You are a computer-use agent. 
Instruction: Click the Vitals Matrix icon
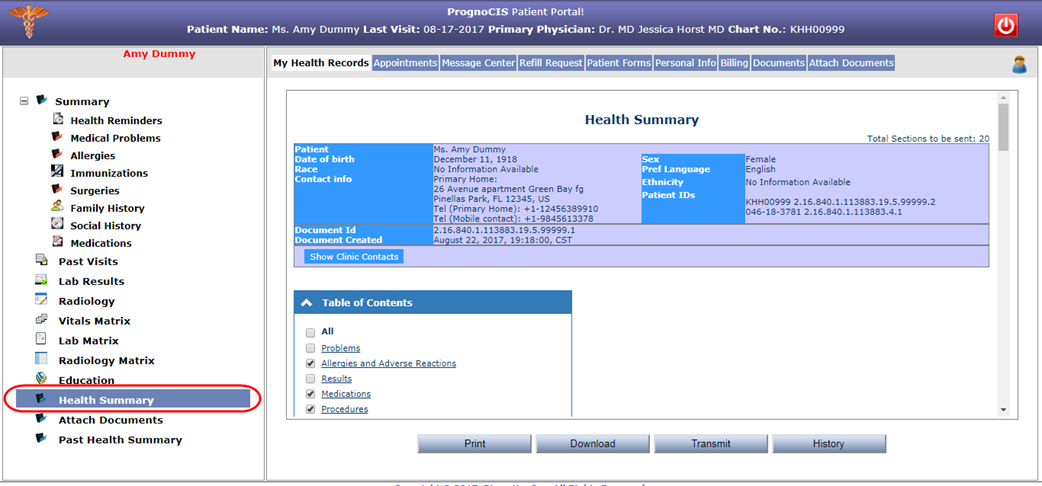click(41, 319)
